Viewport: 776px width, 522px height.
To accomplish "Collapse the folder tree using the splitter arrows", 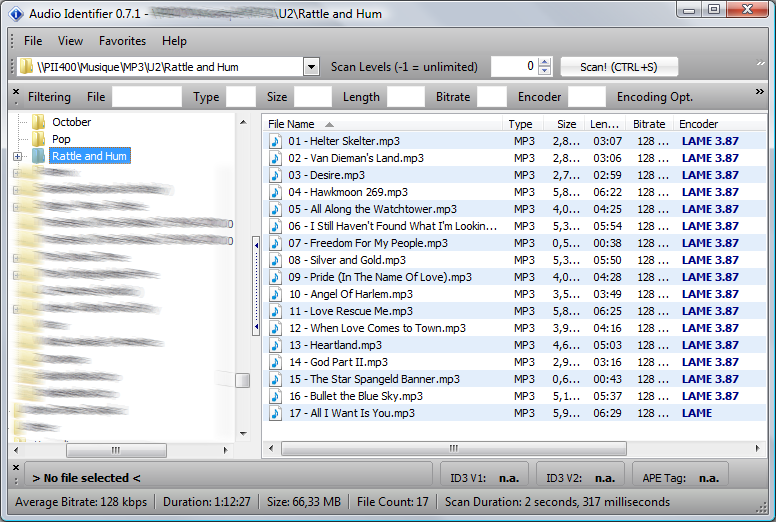I will tap(256, 286).
